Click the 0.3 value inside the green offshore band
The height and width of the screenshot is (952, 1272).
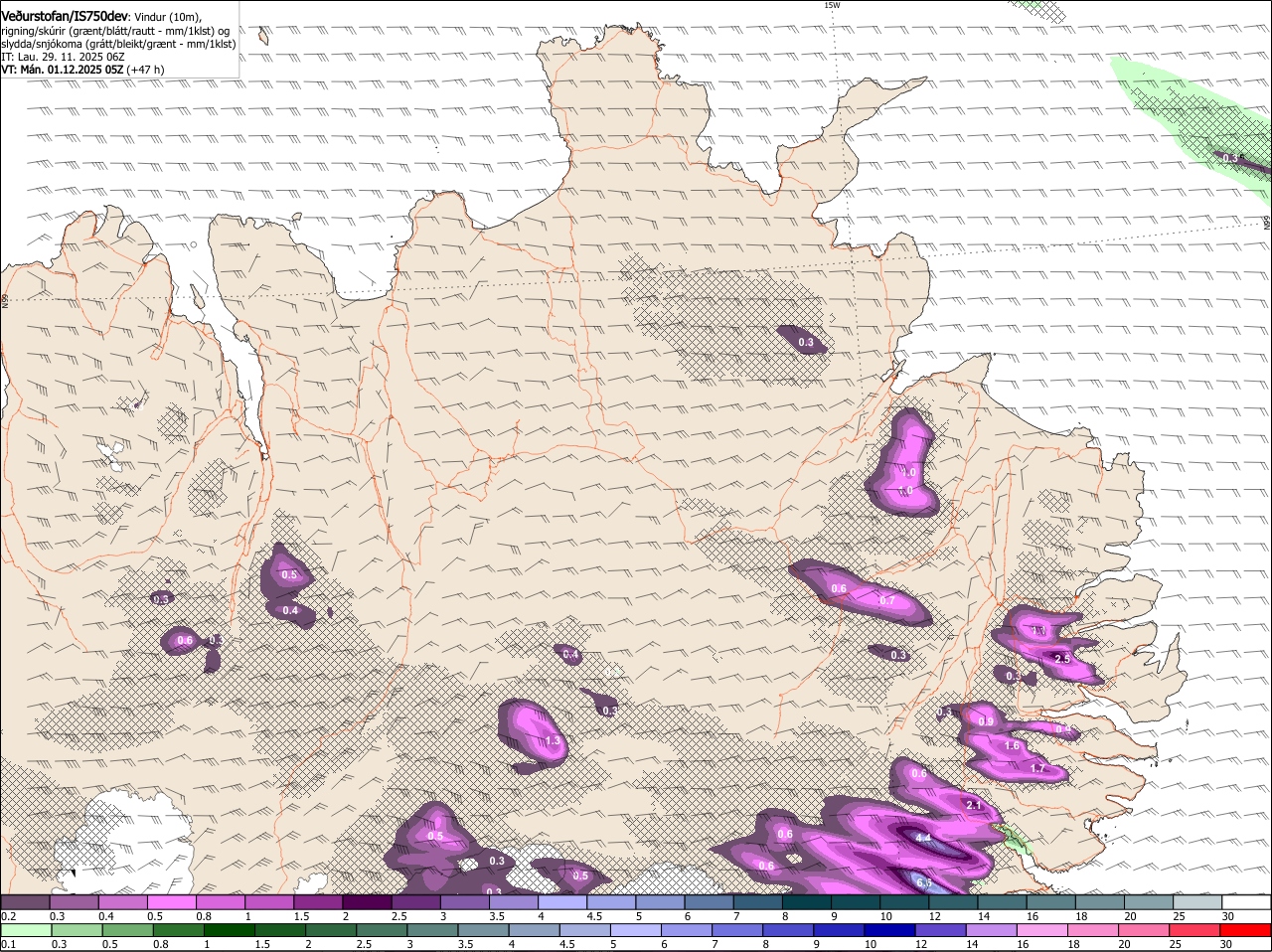(1230, 158)
